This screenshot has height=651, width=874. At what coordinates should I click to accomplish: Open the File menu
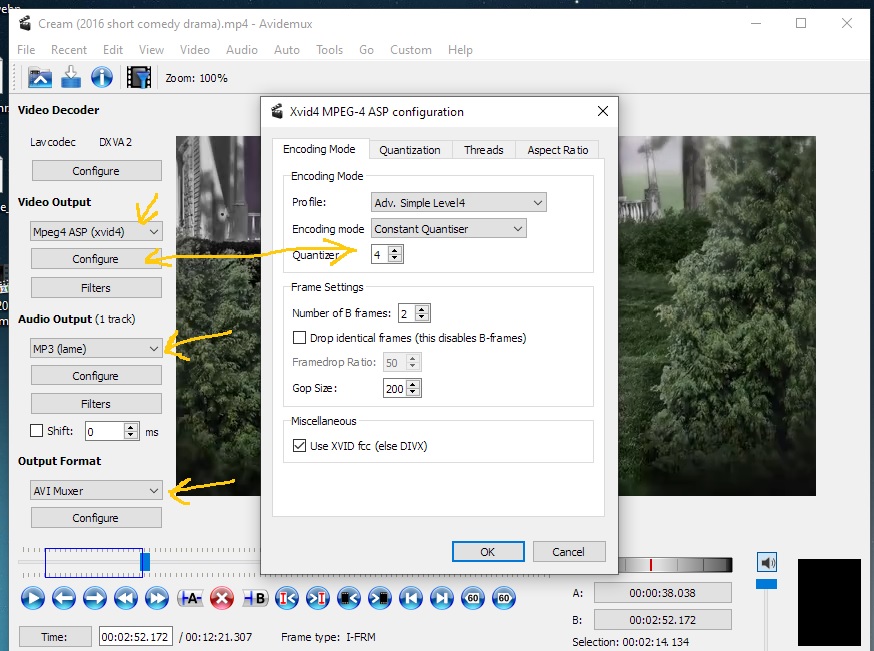pos(26,50)
